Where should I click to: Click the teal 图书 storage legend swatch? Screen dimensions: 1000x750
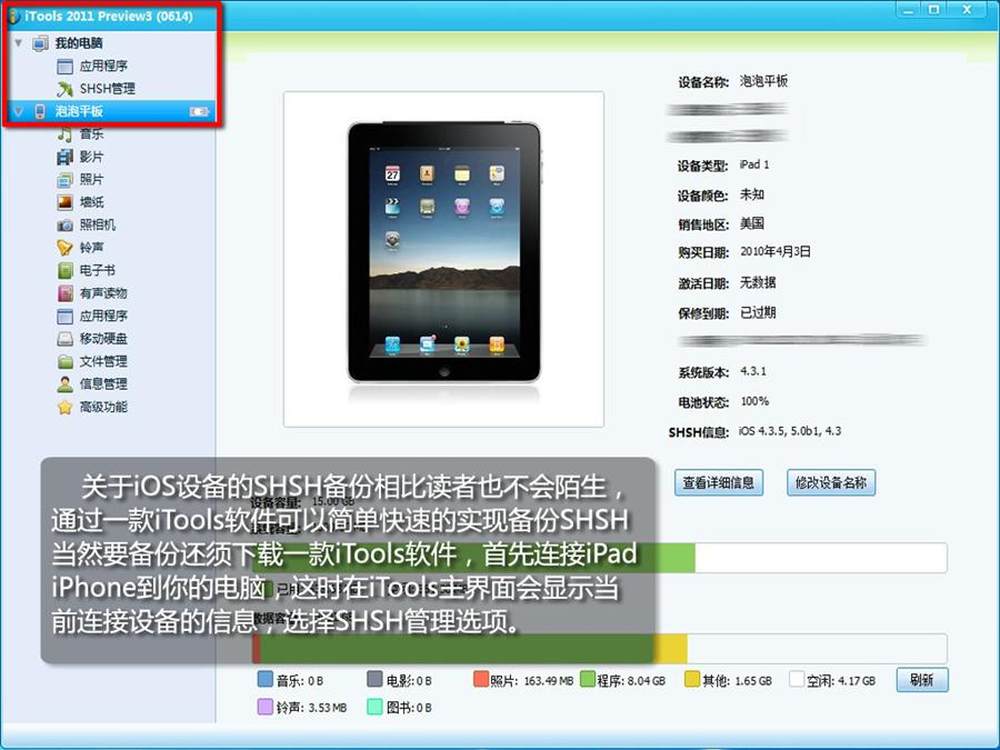tap(375, 707)
